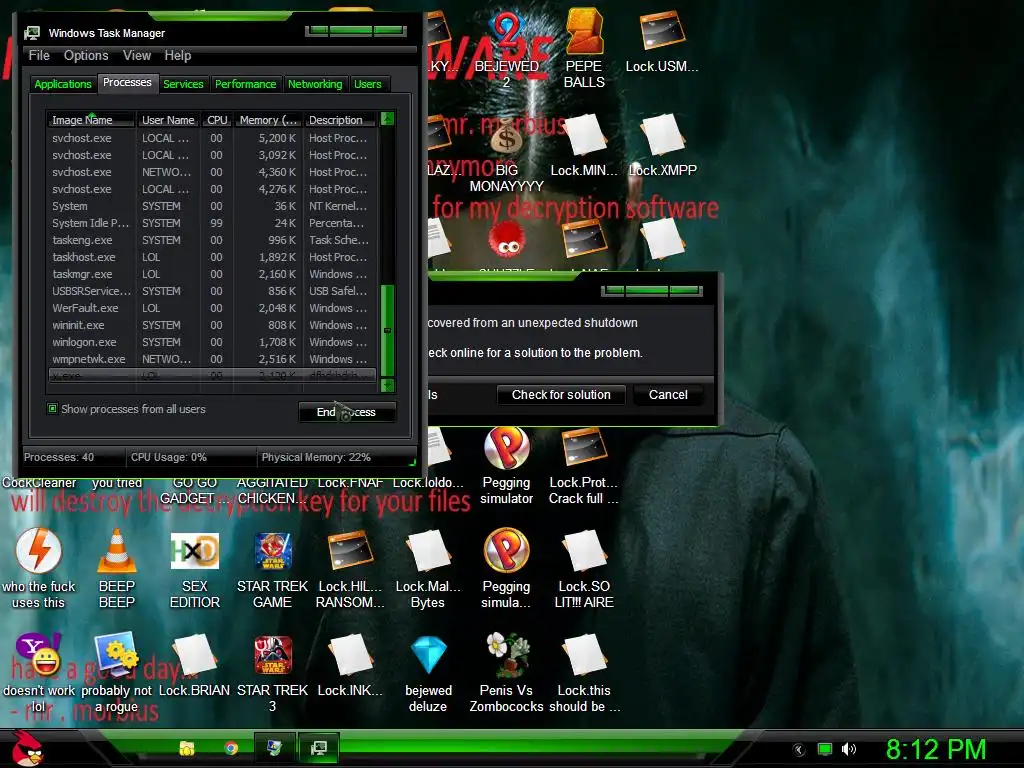Screen dimensions: 1024x768
Task: Open the File menu in Task Manager
Action: click(x=39, y=56)
